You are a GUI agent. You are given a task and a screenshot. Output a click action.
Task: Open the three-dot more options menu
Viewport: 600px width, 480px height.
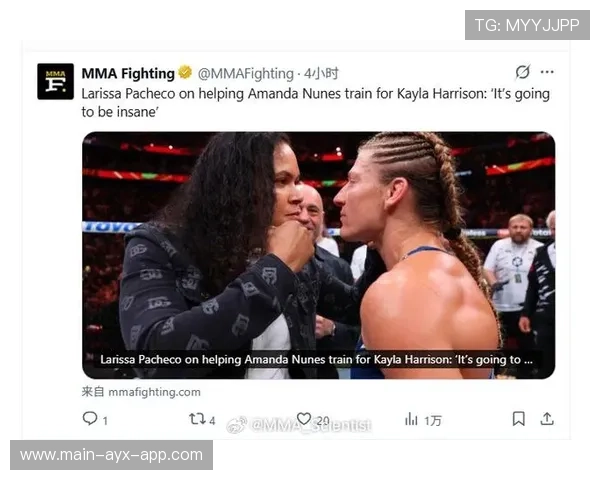tap(547, 72)
